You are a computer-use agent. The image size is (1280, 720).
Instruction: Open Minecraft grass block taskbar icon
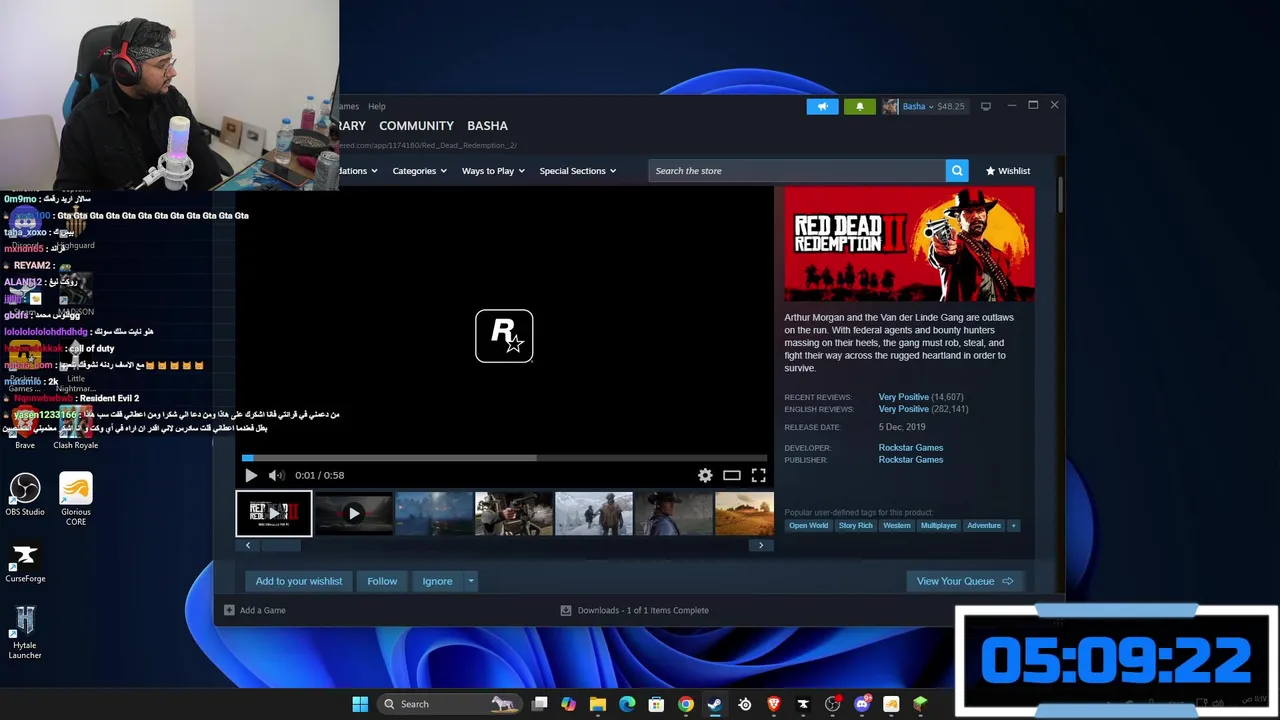(x=920, y=704)
